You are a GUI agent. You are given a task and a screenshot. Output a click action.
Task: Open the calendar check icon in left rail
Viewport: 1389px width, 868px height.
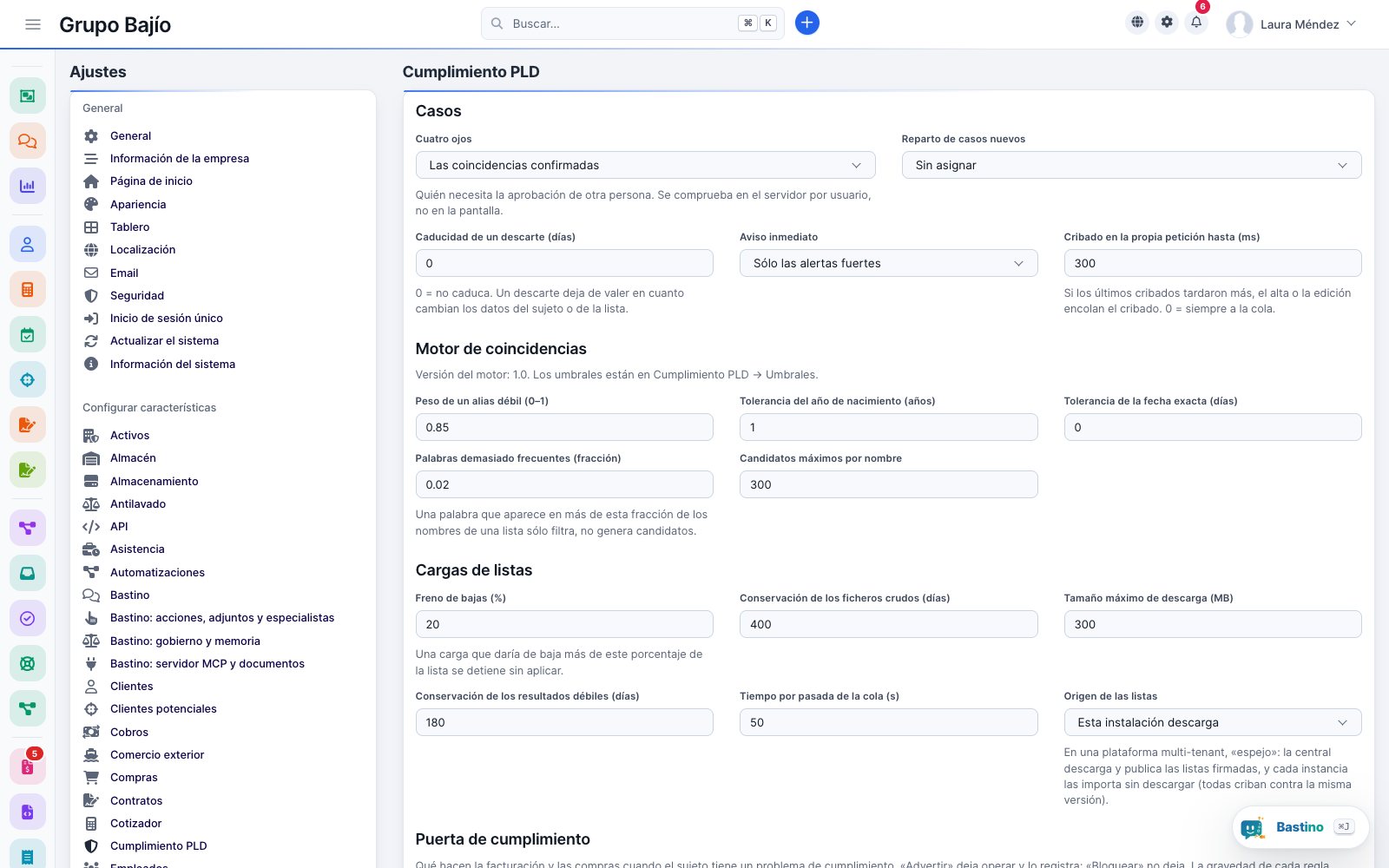pos(28,334)
